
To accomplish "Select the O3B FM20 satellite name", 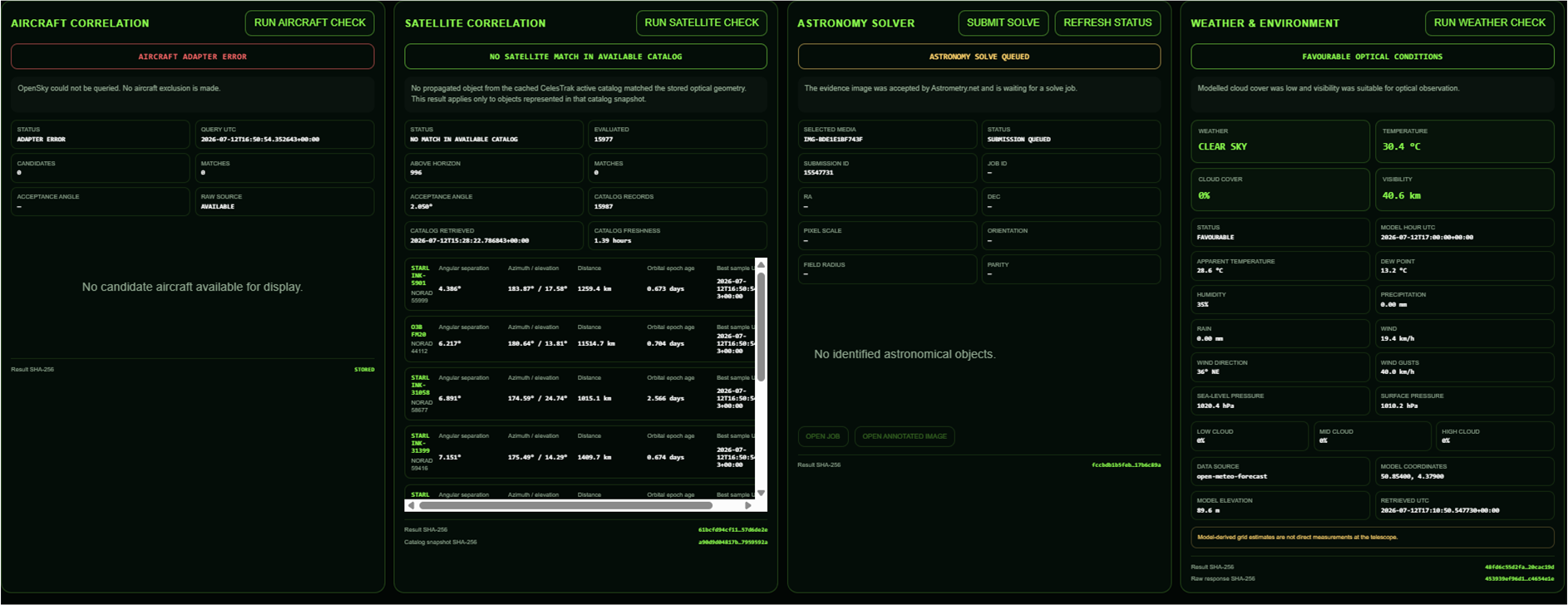I will 418,331.
